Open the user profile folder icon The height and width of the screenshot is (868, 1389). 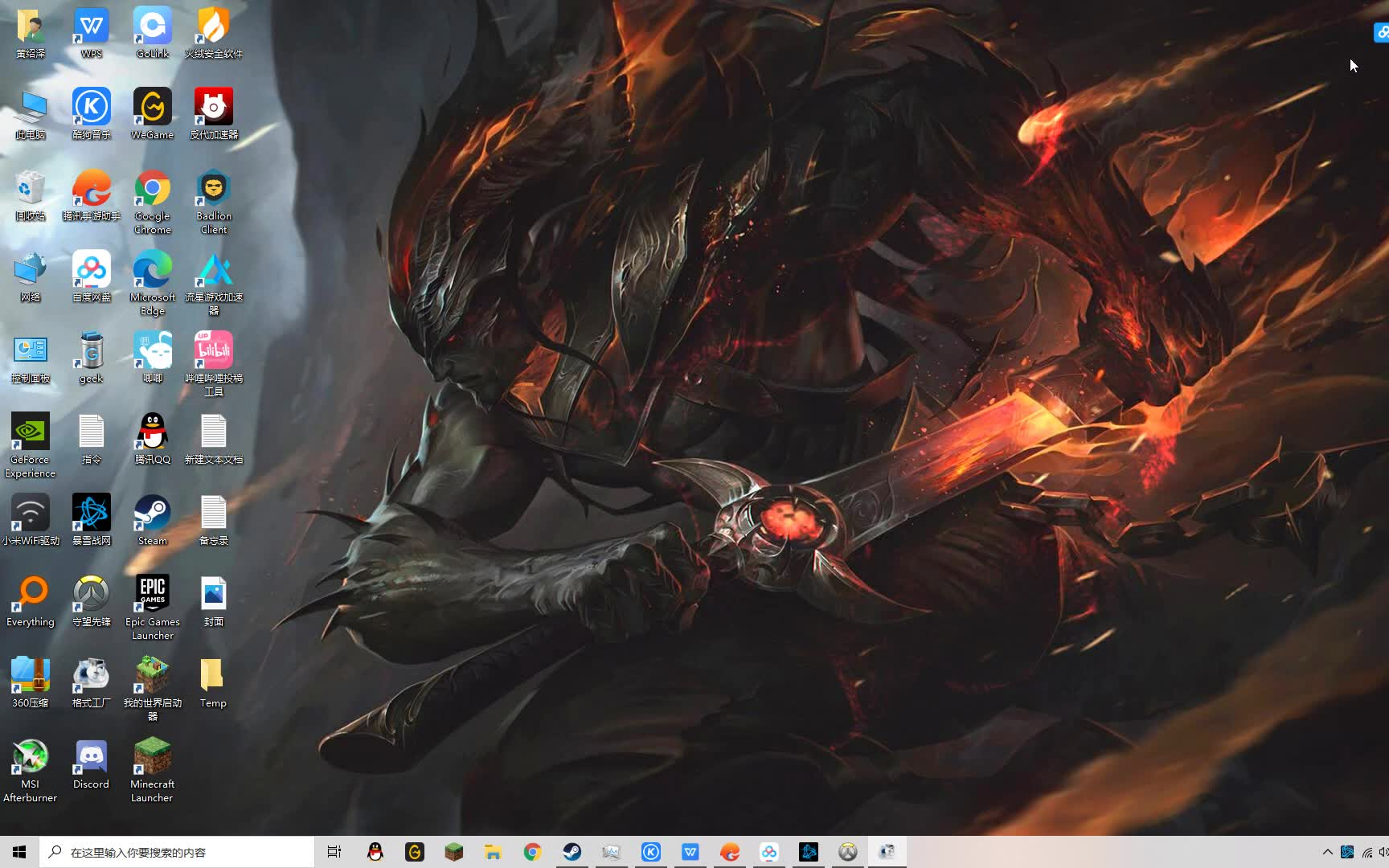point(31,33)
